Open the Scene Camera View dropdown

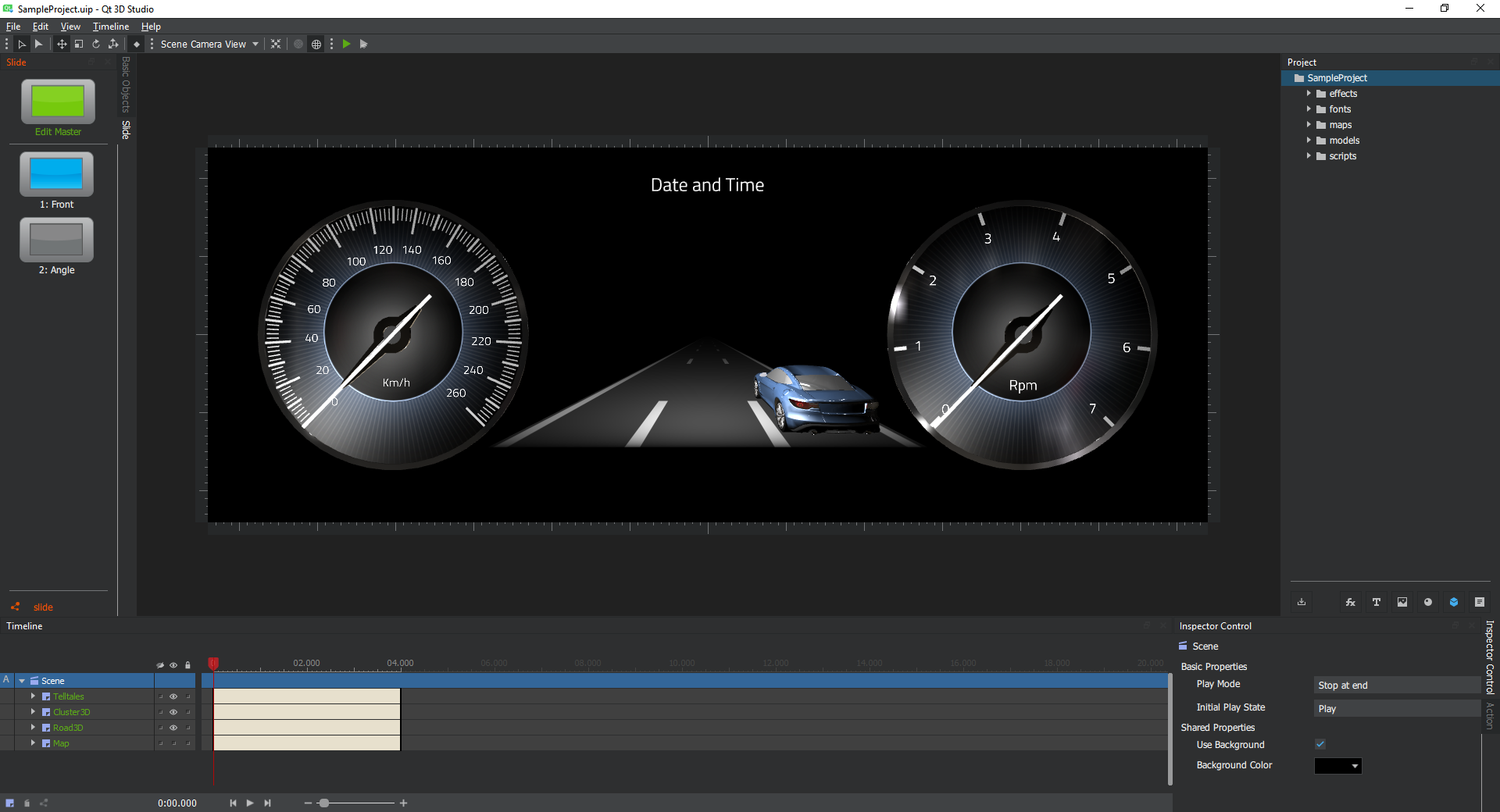point(209,45)
